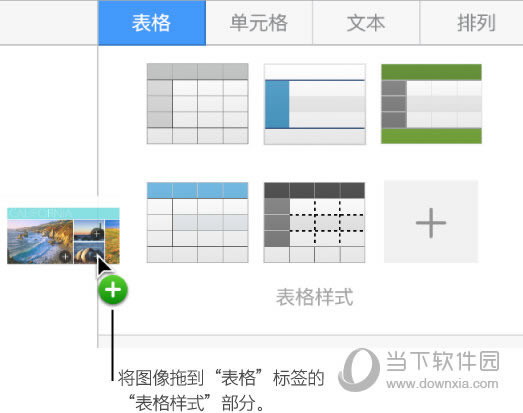Viewport: 523px width, 413px height.
Task: Apply the green banded table style
Action: click(431, 104)
